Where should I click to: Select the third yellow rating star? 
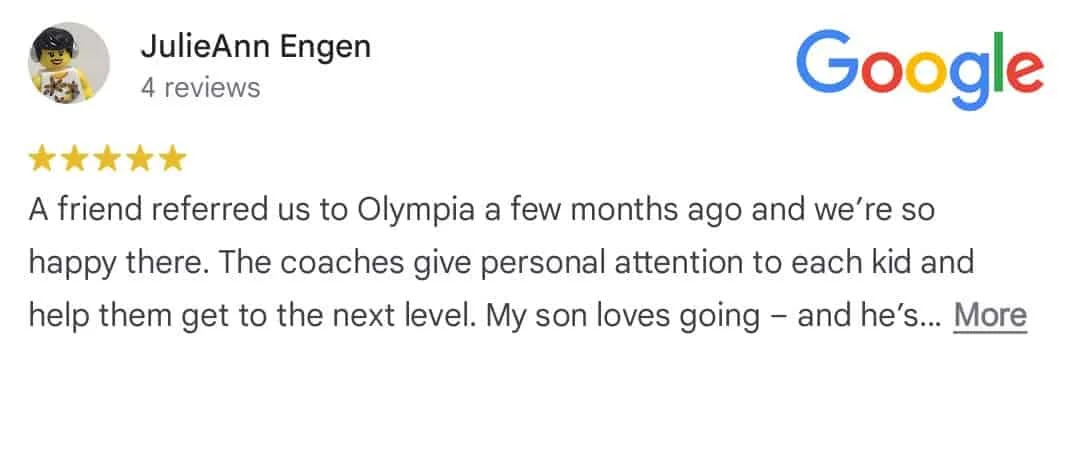point(107,159)
